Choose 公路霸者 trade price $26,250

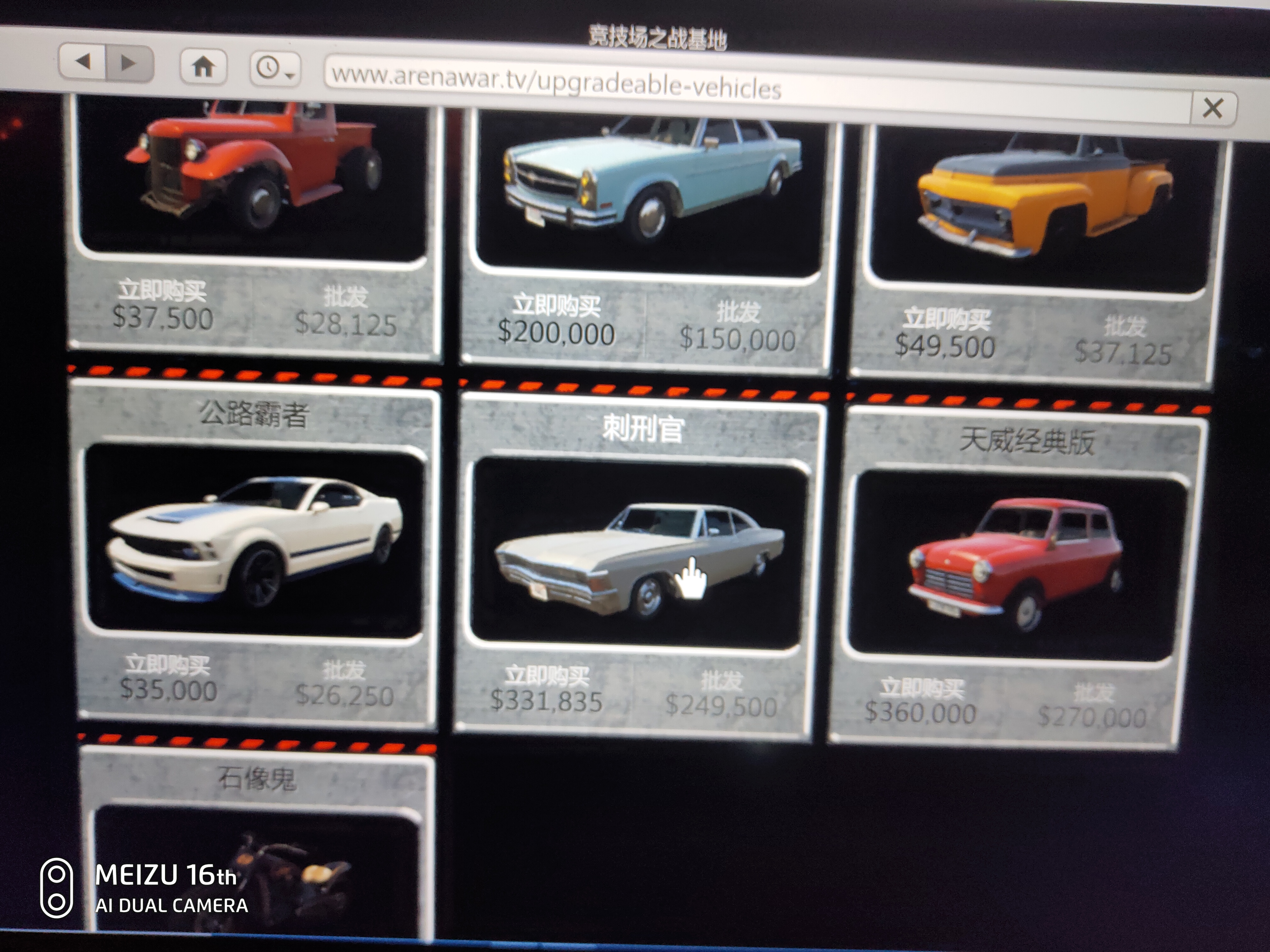(x=345, y=684)
